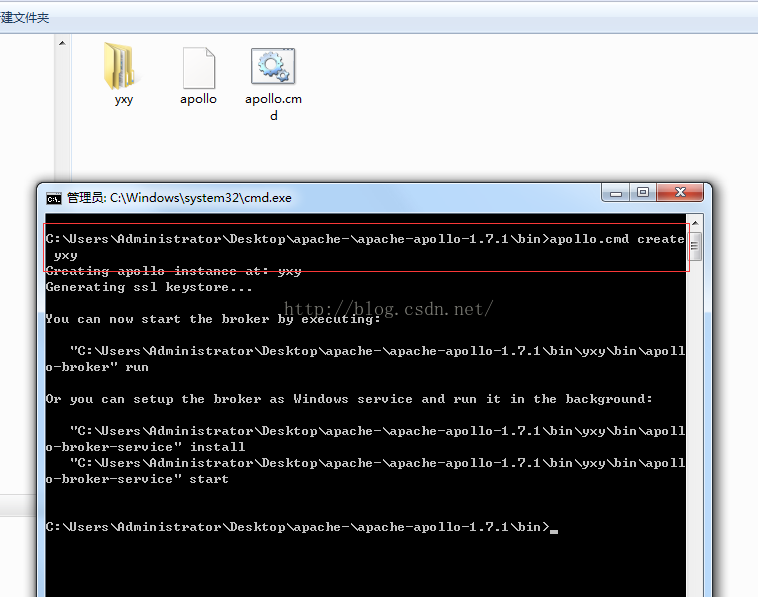This screenshot has height=597, width=758.
Task: Click the last command prompt line
Action: [x=302, y=527]
